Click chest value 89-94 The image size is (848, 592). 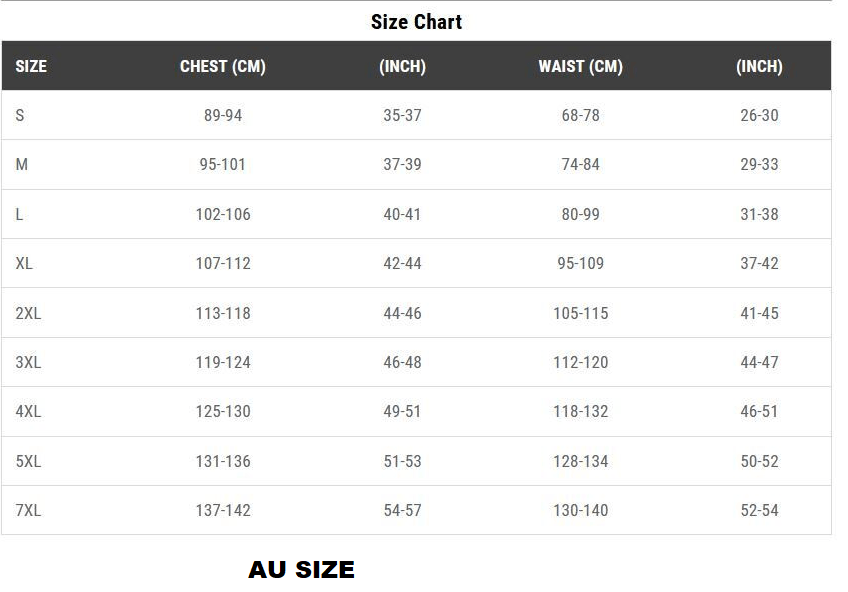pyautogui.click(x=223, y=116)
